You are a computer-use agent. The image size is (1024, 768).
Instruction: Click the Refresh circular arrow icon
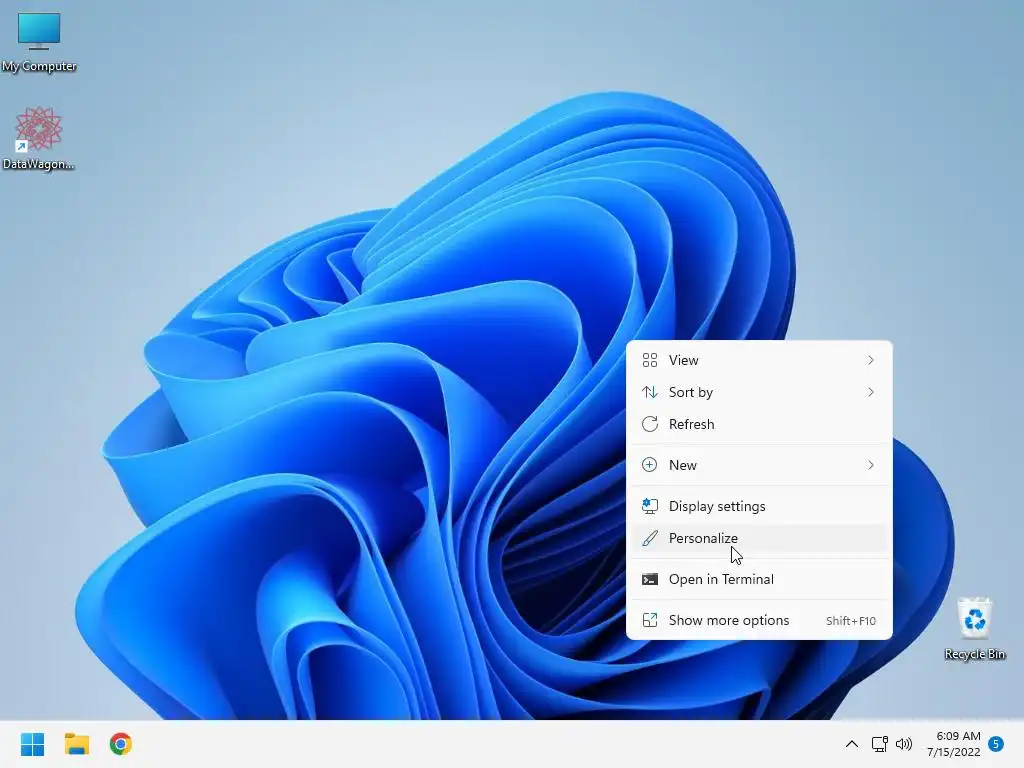650,424
